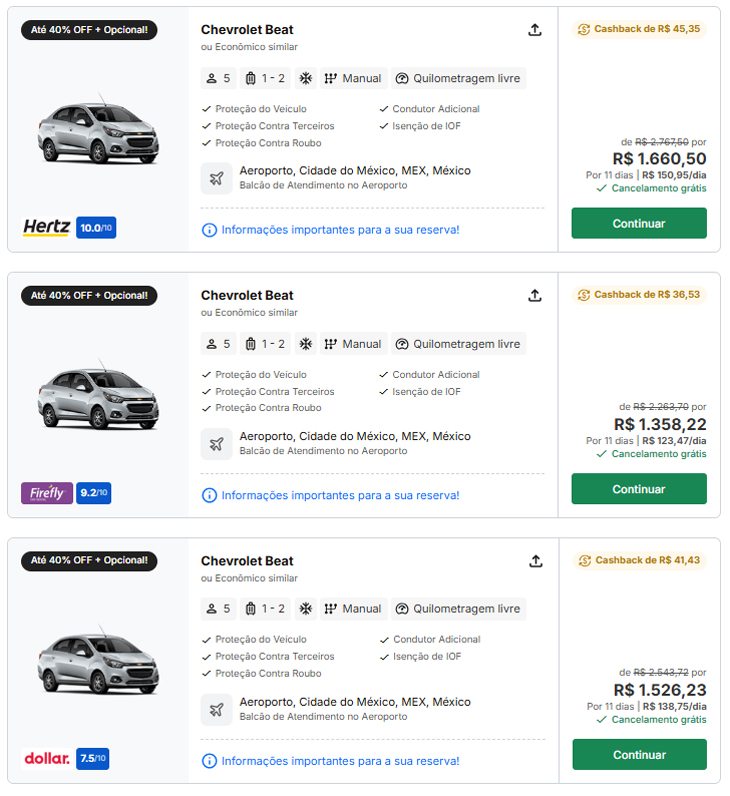
Task: Click the cashback coin icon for R$ 45,35
Action: pyautogui.click(x=584, y=29)
